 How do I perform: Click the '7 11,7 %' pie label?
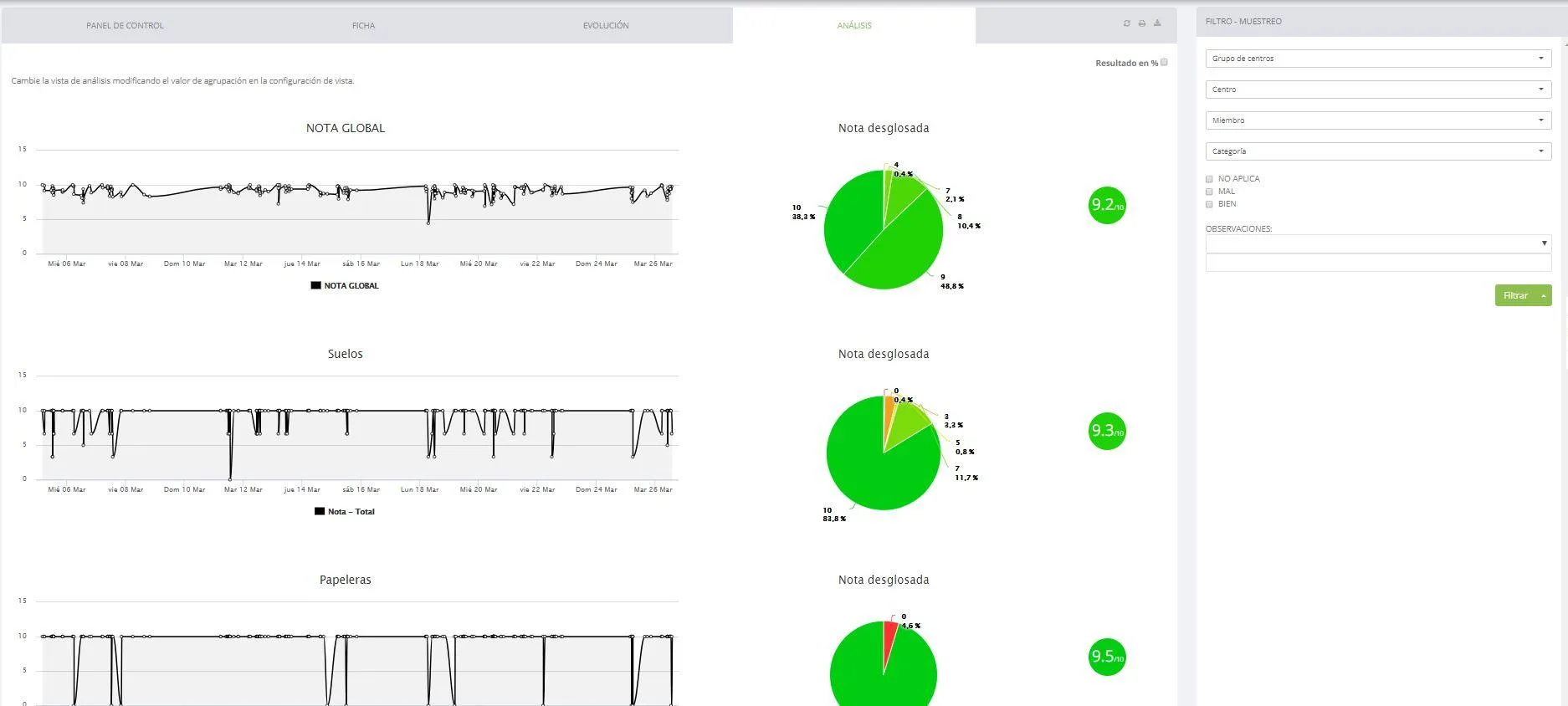coord(966,473)
